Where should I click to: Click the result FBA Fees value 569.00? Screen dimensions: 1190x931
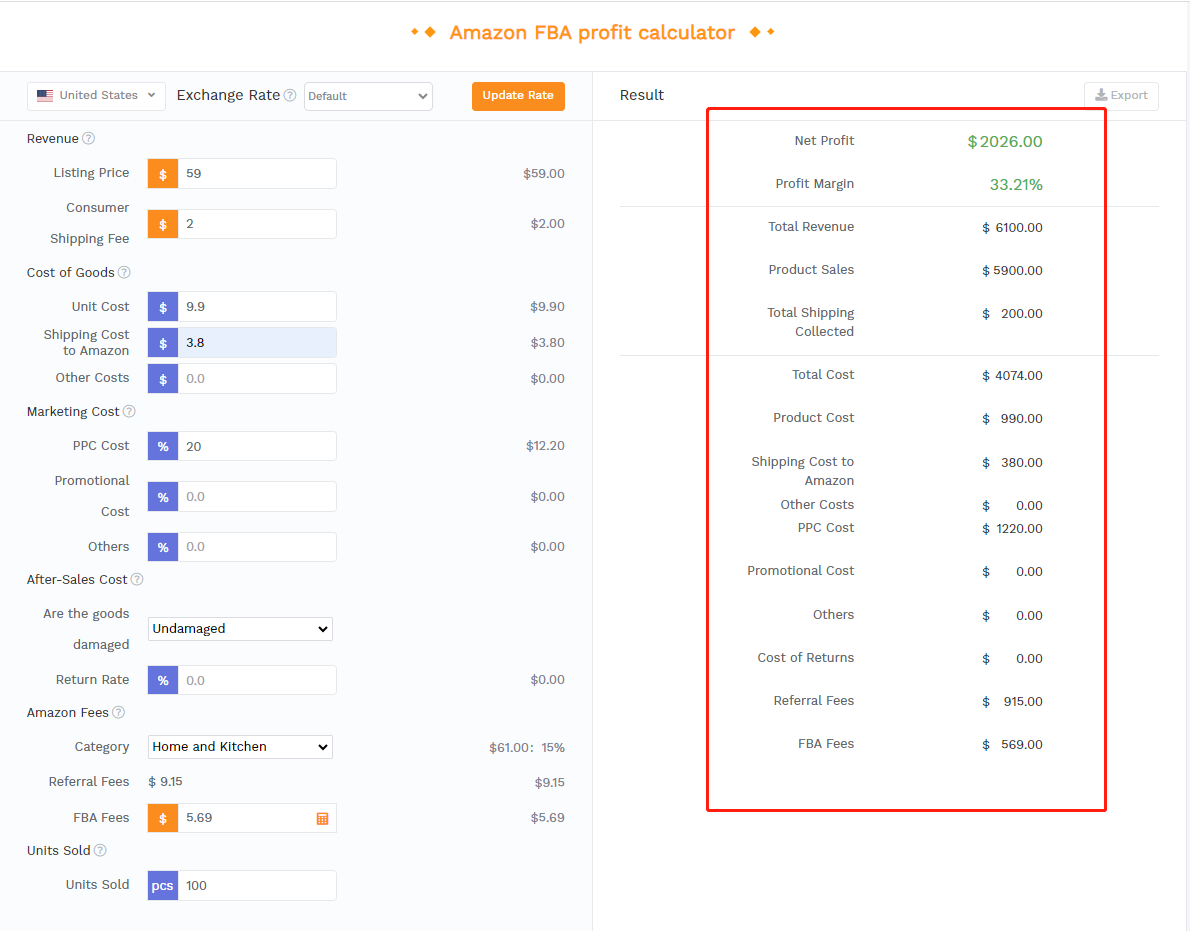click(1022, 745)
